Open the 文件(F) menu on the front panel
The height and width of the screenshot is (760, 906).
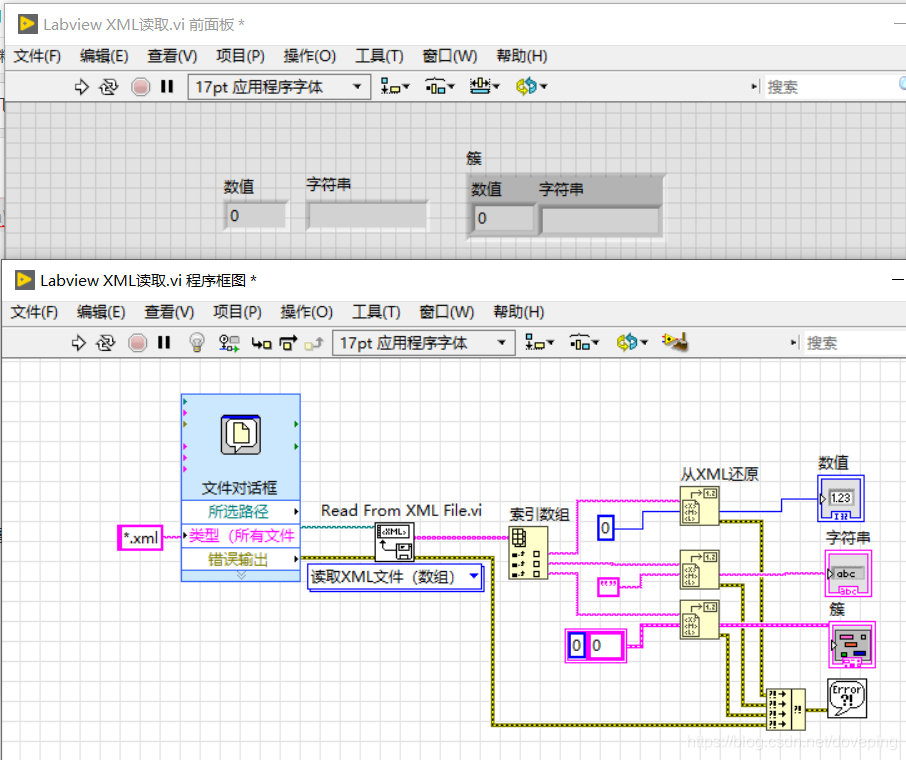pyautogui.click(x=36, y=55)
